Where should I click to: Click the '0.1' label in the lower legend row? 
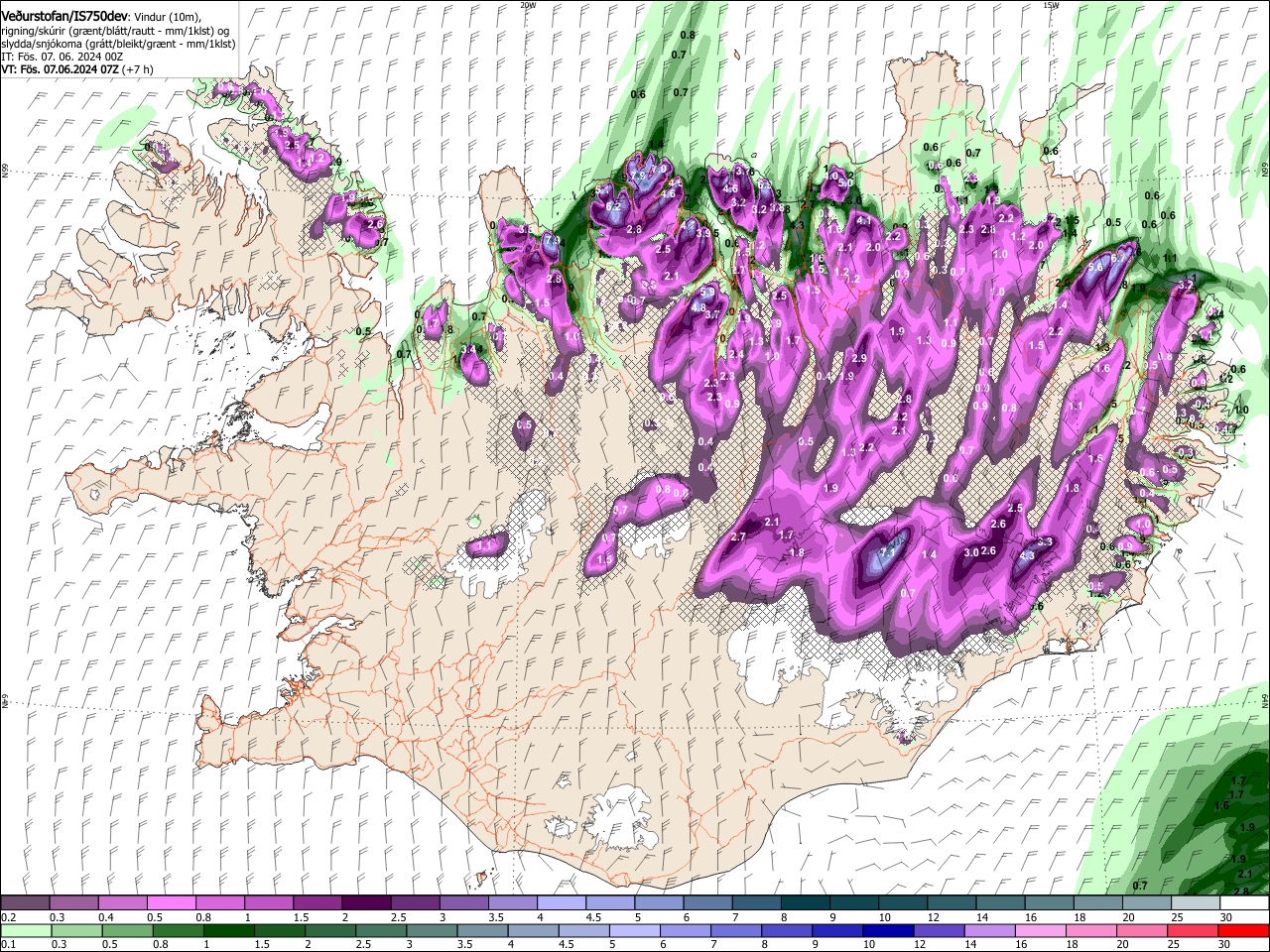8,944
